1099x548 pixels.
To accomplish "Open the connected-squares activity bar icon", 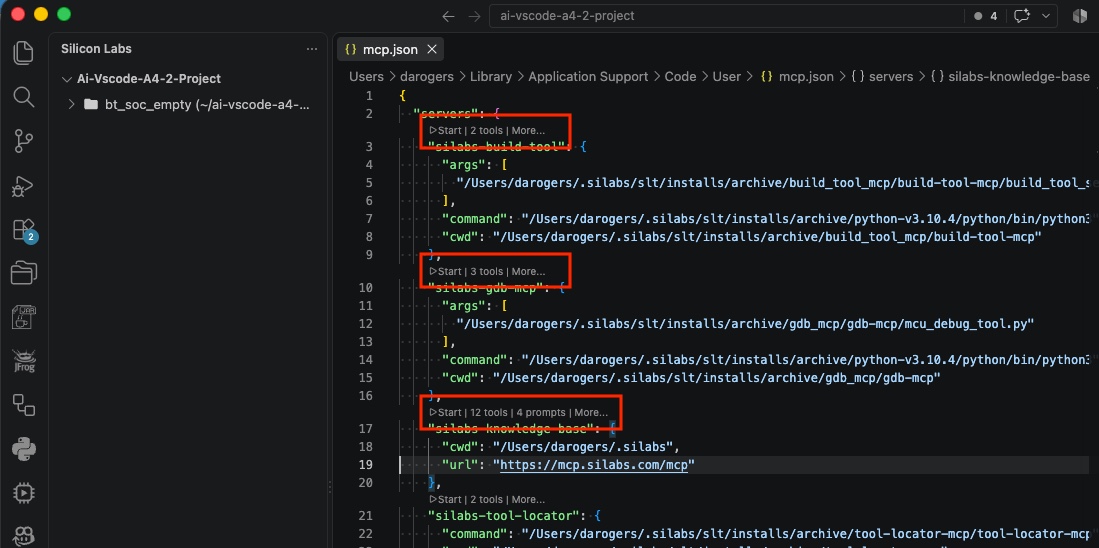I will pyautogui.click(x=24, y=404).
